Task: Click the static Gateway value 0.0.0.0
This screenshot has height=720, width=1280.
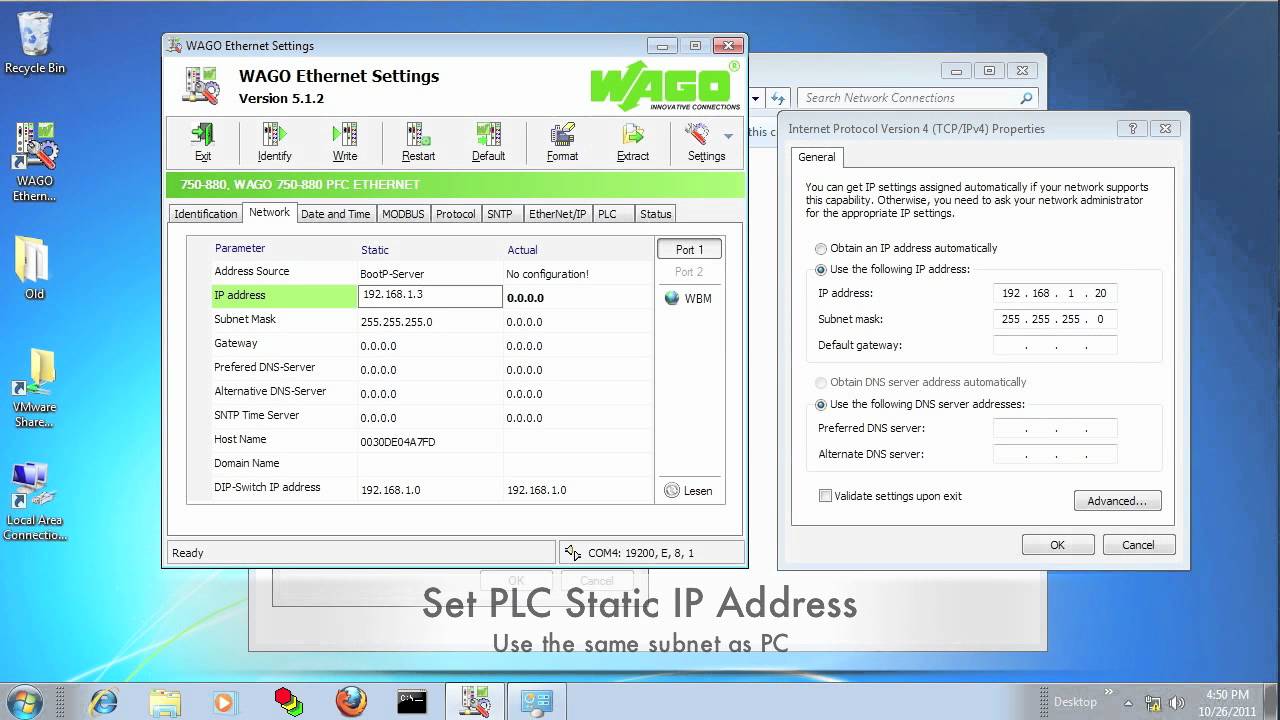Action: [378, 346]
